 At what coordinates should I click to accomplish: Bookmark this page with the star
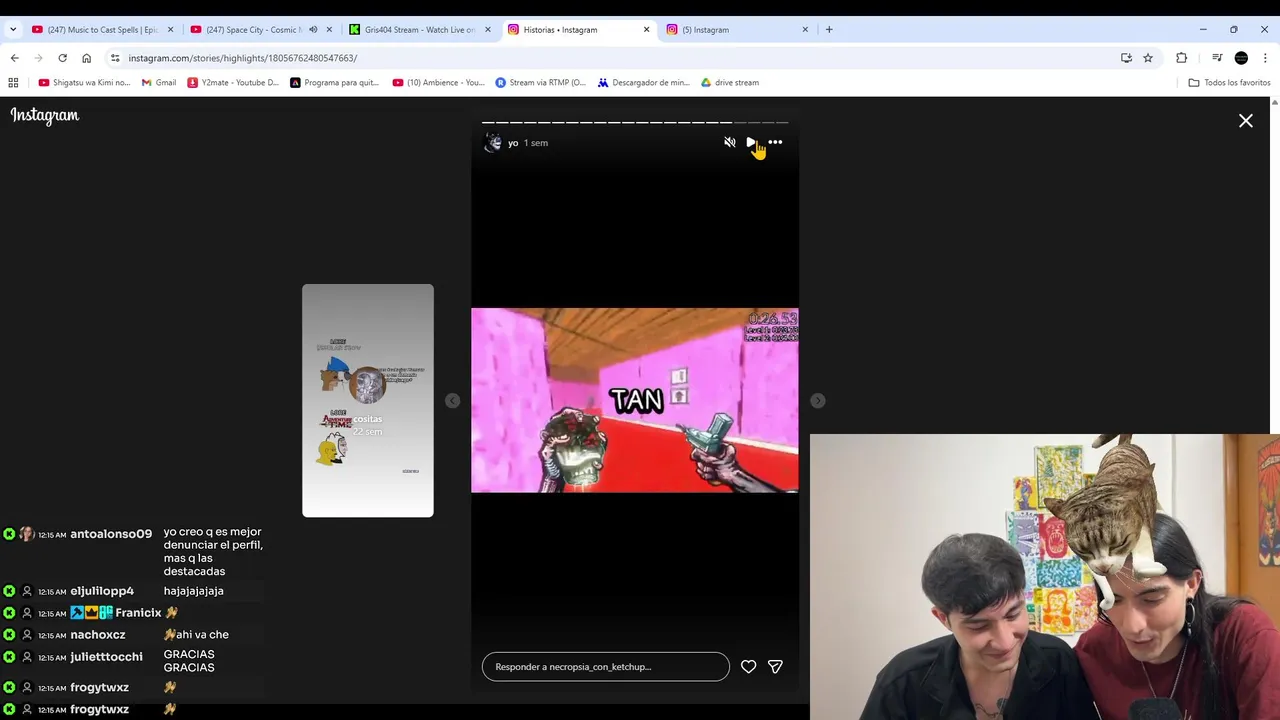1148,58
